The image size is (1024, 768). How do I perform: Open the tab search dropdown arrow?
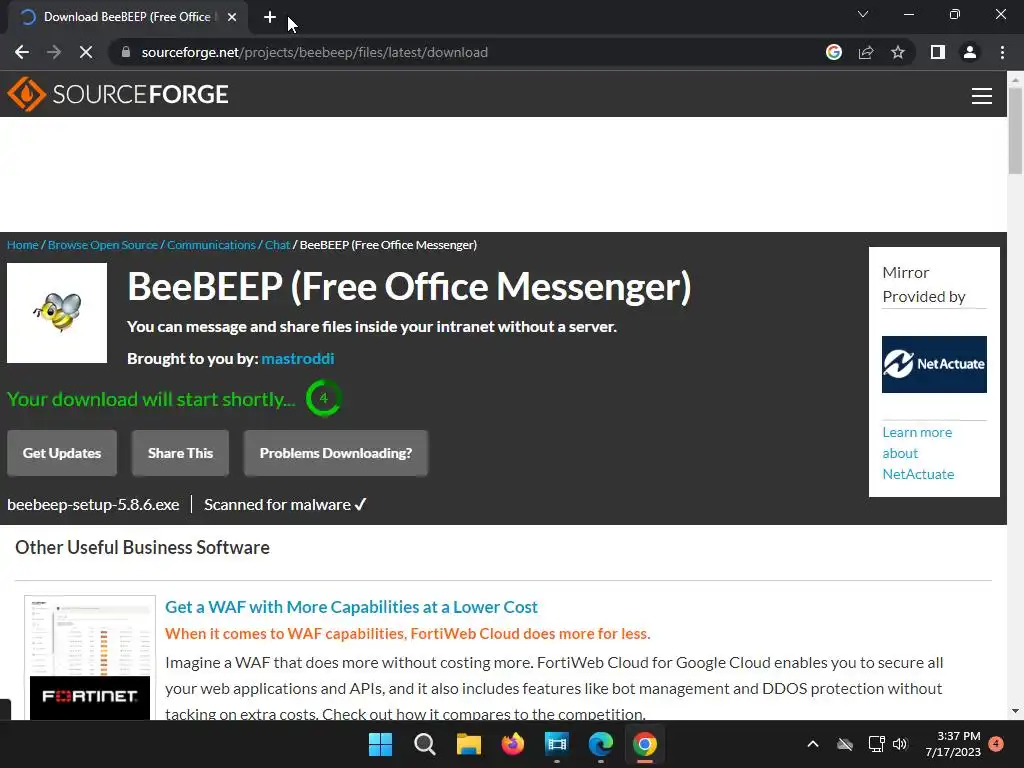pyautogui.click(x=863, y=14)
